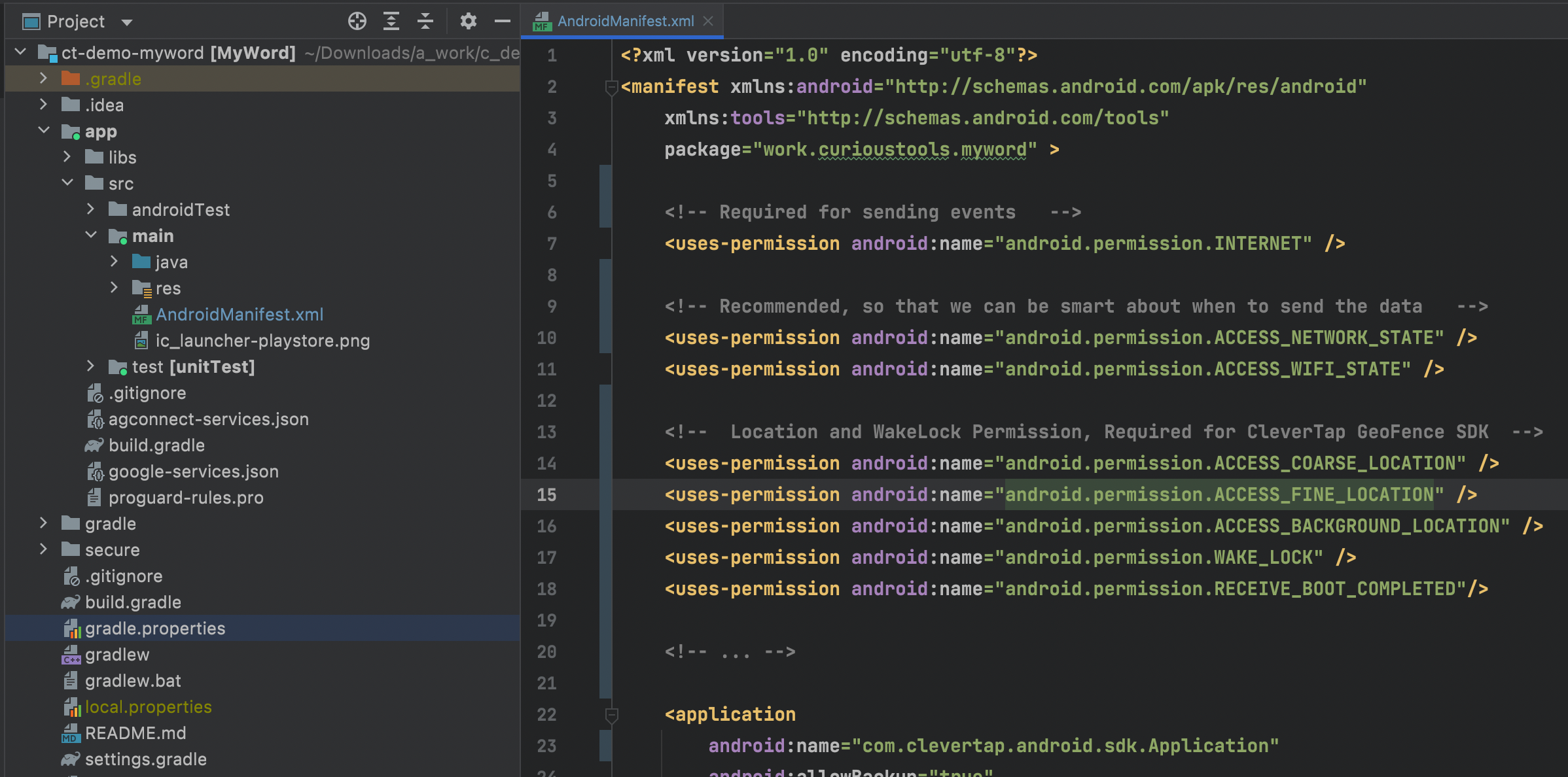The image size is (1568, 777).
Task: Expand the java folder
Action: tap(114, 262)
